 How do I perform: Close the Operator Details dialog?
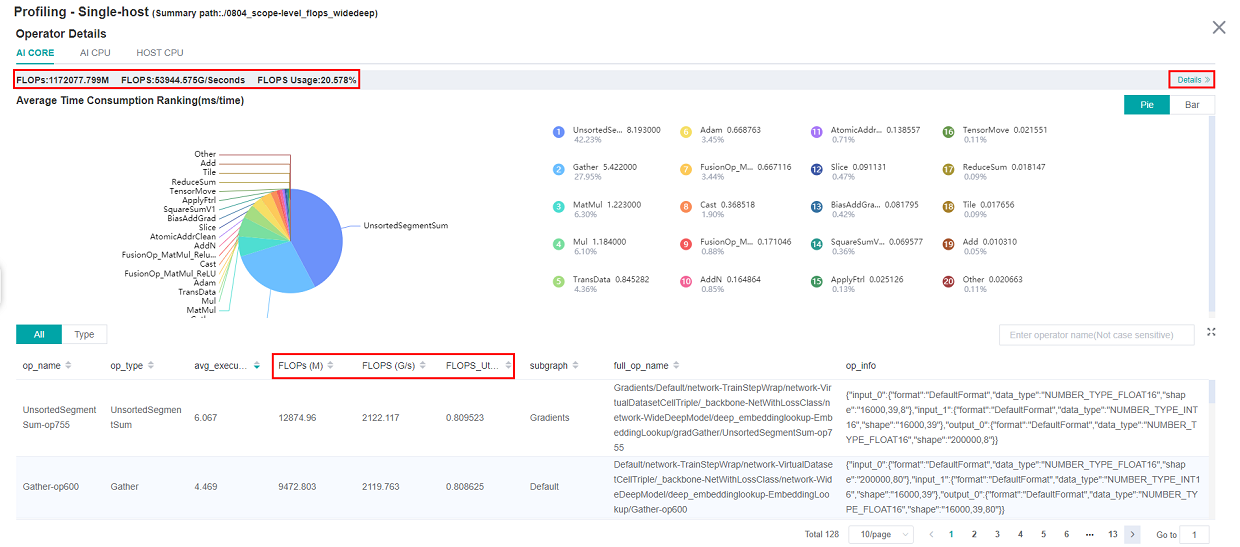(1218, 28)
